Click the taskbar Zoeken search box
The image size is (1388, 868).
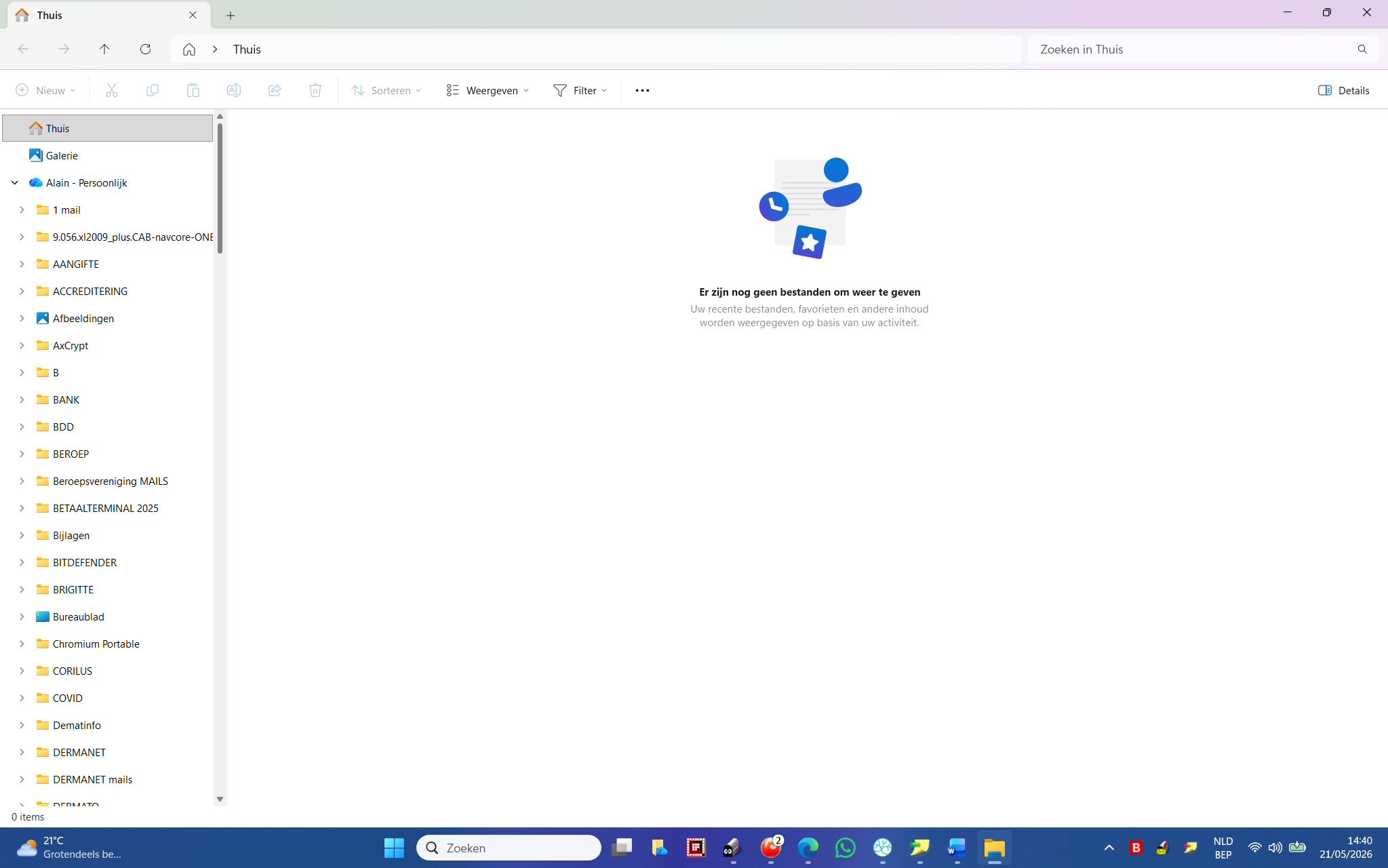pos(509,848)
